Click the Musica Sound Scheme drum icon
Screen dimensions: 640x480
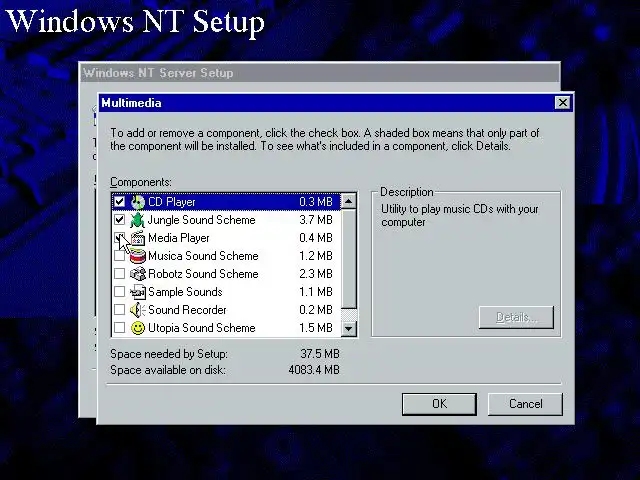[x=138, y=256]
